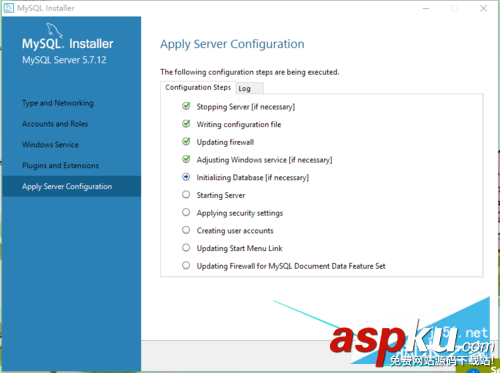Viewport: 500px width, 373px height.
Task: Click the 'Applying security settings' text
Action: pos(240,213)
